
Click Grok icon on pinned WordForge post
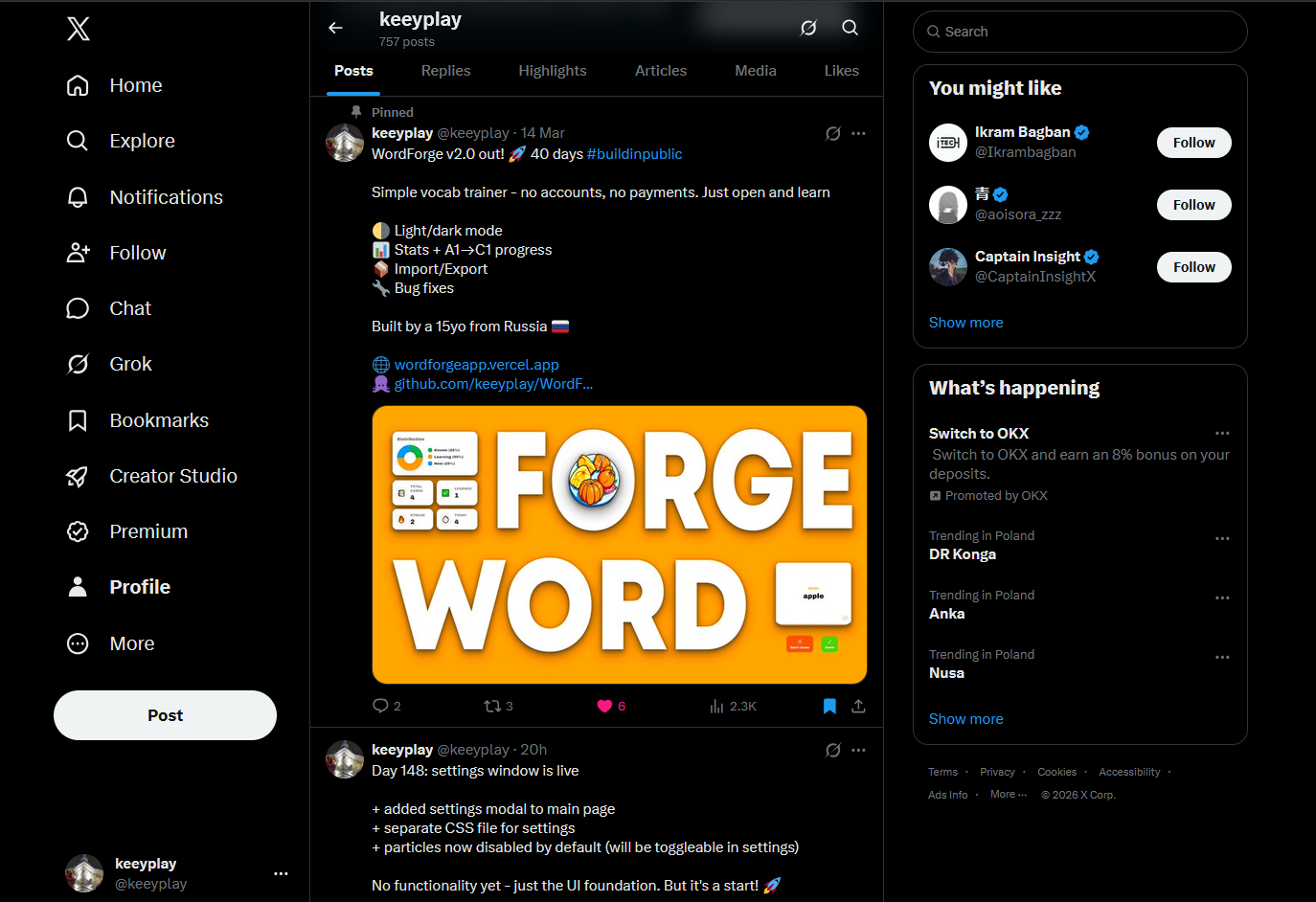click(833, 133)
